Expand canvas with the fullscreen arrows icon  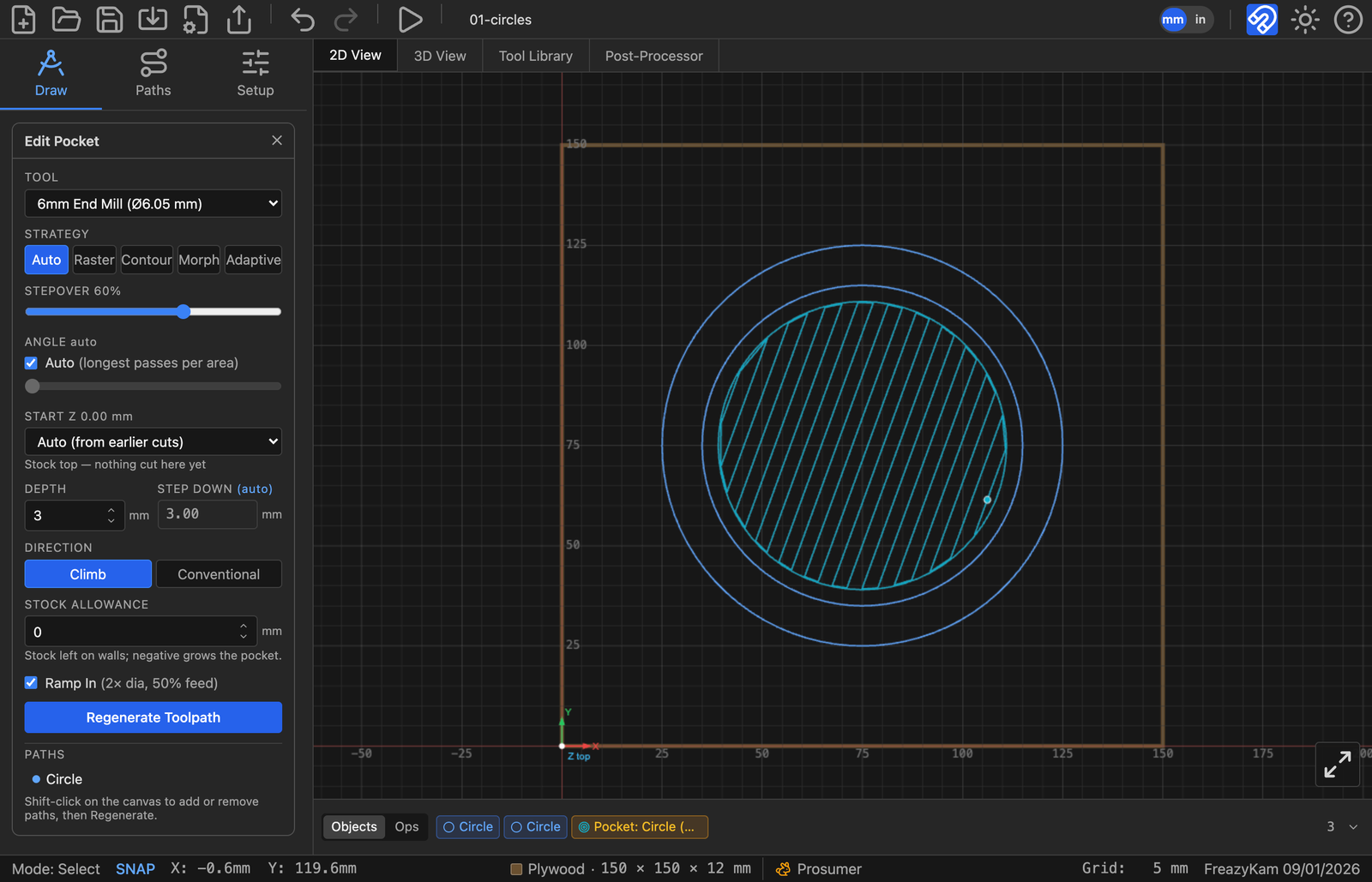point(1338,764)
